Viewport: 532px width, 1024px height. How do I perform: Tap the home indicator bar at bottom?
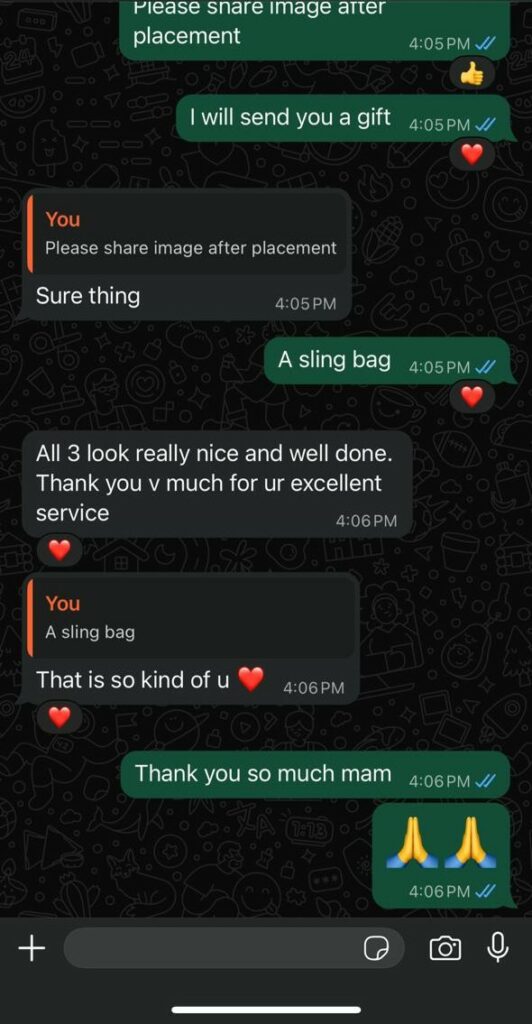pos(266,1010)
